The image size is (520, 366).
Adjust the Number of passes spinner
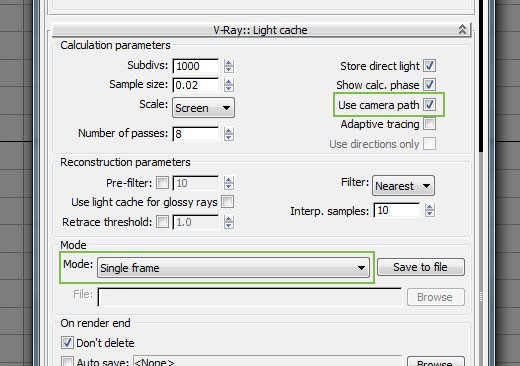[229, 134]
